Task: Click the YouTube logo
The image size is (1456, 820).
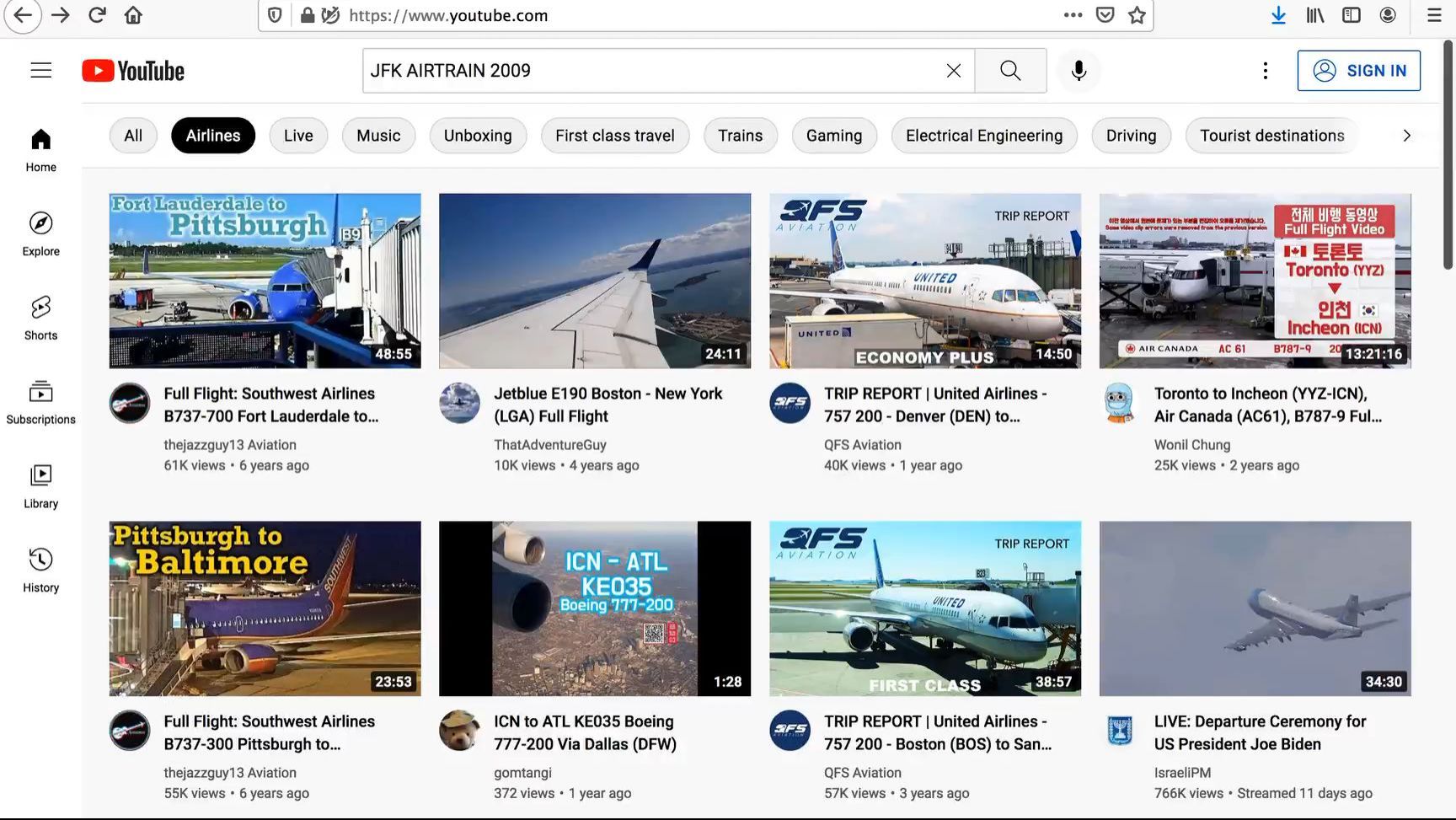Action: [133, 71]
